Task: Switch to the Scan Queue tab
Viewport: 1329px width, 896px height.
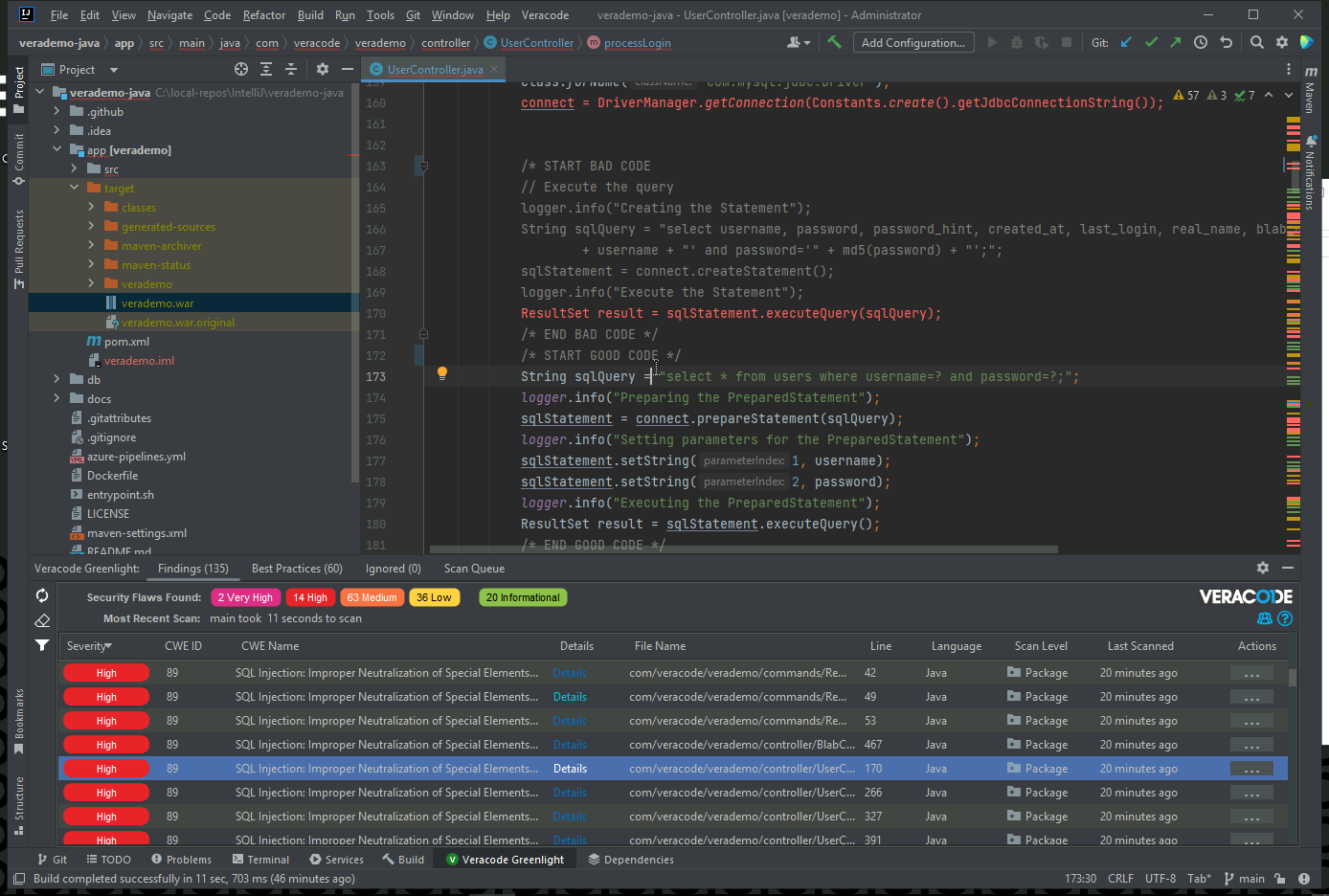Action: tap(474, 569)
